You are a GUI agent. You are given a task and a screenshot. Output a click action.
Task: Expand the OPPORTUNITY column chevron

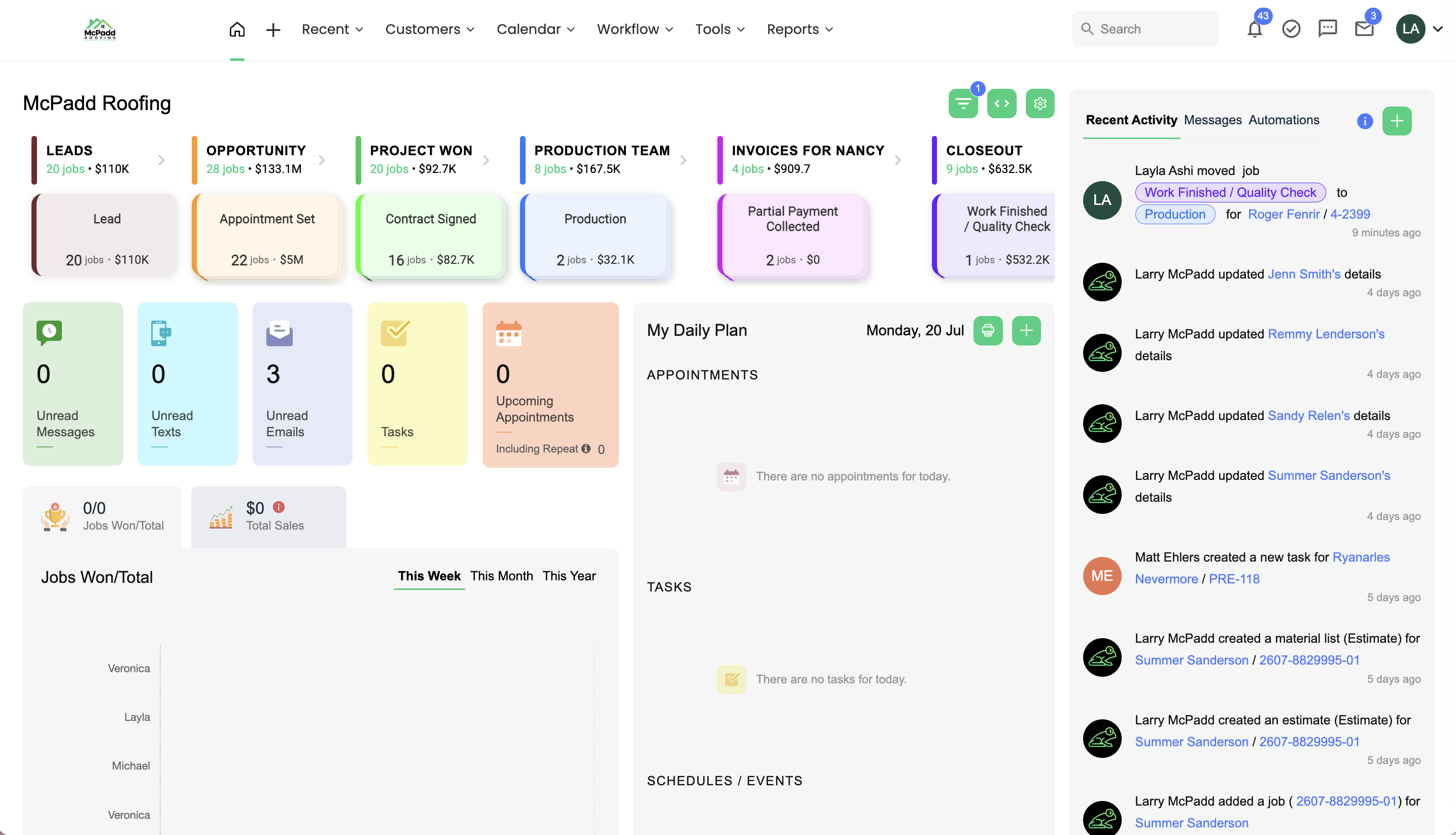pyautogui.click(x=322, y=160)
